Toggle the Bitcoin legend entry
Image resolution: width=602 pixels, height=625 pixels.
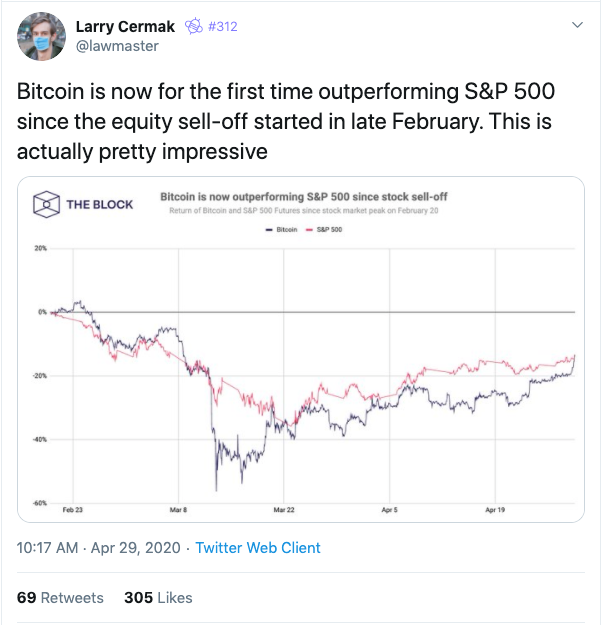click(x=281, y=230)
